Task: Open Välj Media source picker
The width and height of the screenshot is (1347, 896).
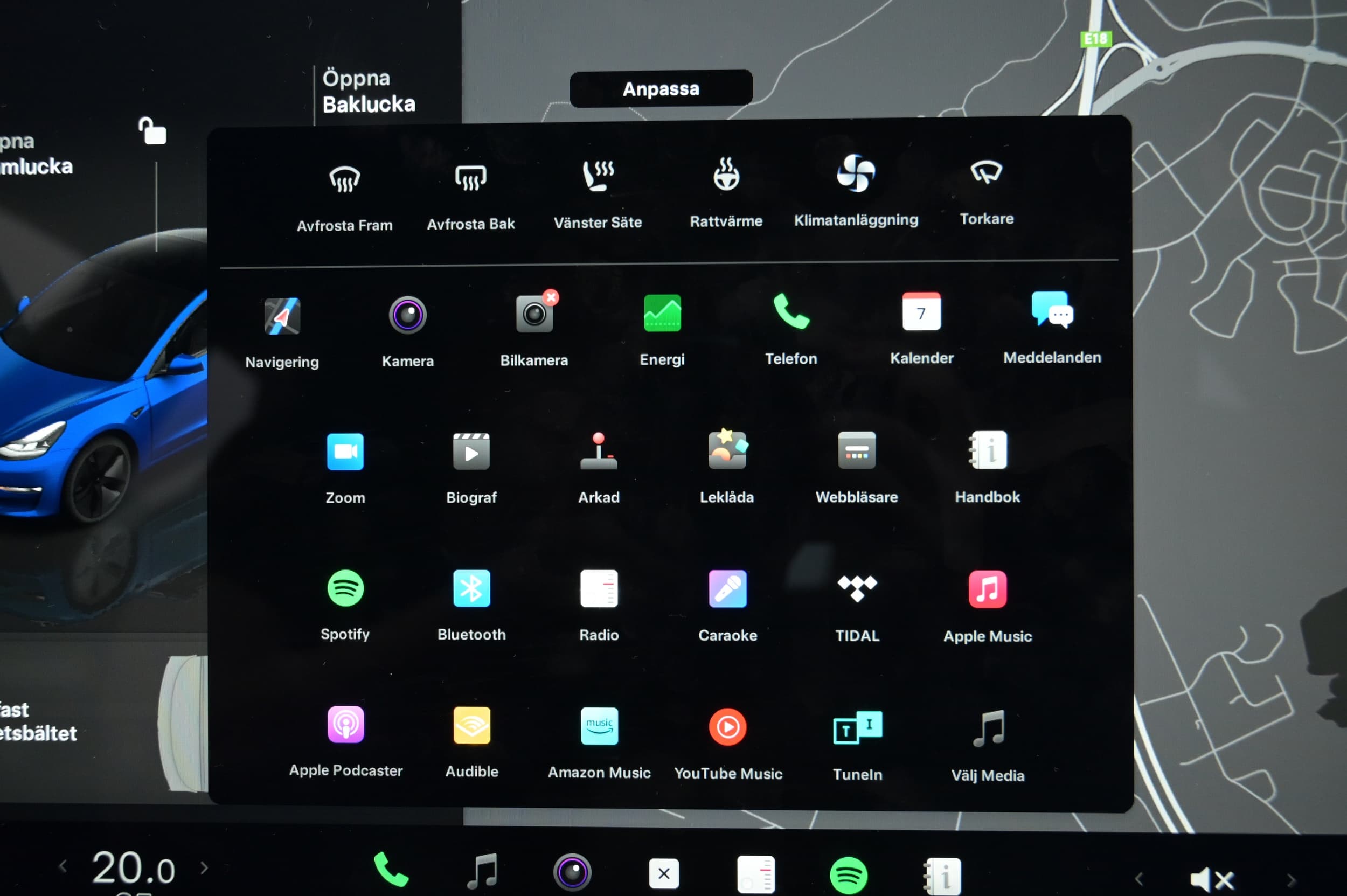Action: [987, 746]
